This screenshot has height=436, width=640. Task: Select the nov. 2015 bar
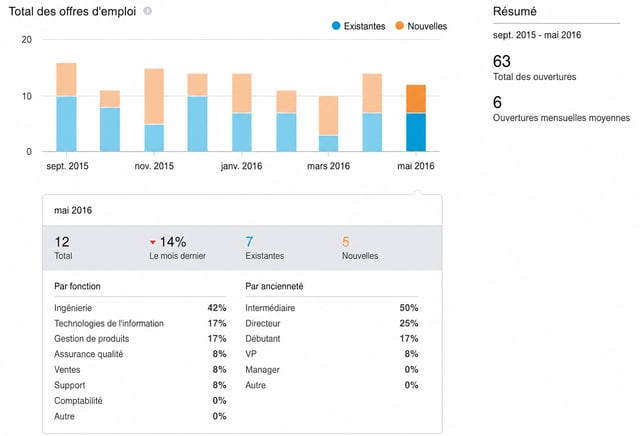[154, 110]
